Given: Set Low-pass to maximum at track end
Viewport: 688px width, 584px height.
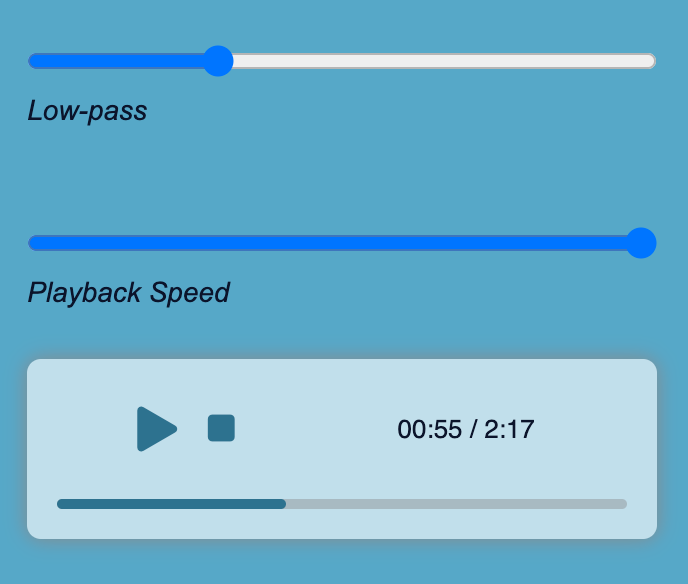Looking at the screenshot, I should pos(651,61).
